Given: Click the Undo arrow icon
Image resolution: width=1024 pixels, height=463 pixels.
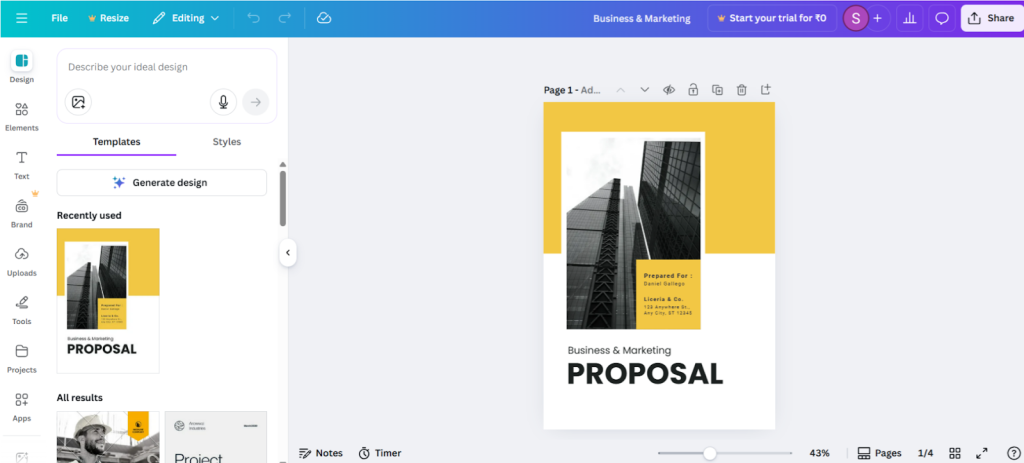Looking at the screenshot, I should (253, 18).
